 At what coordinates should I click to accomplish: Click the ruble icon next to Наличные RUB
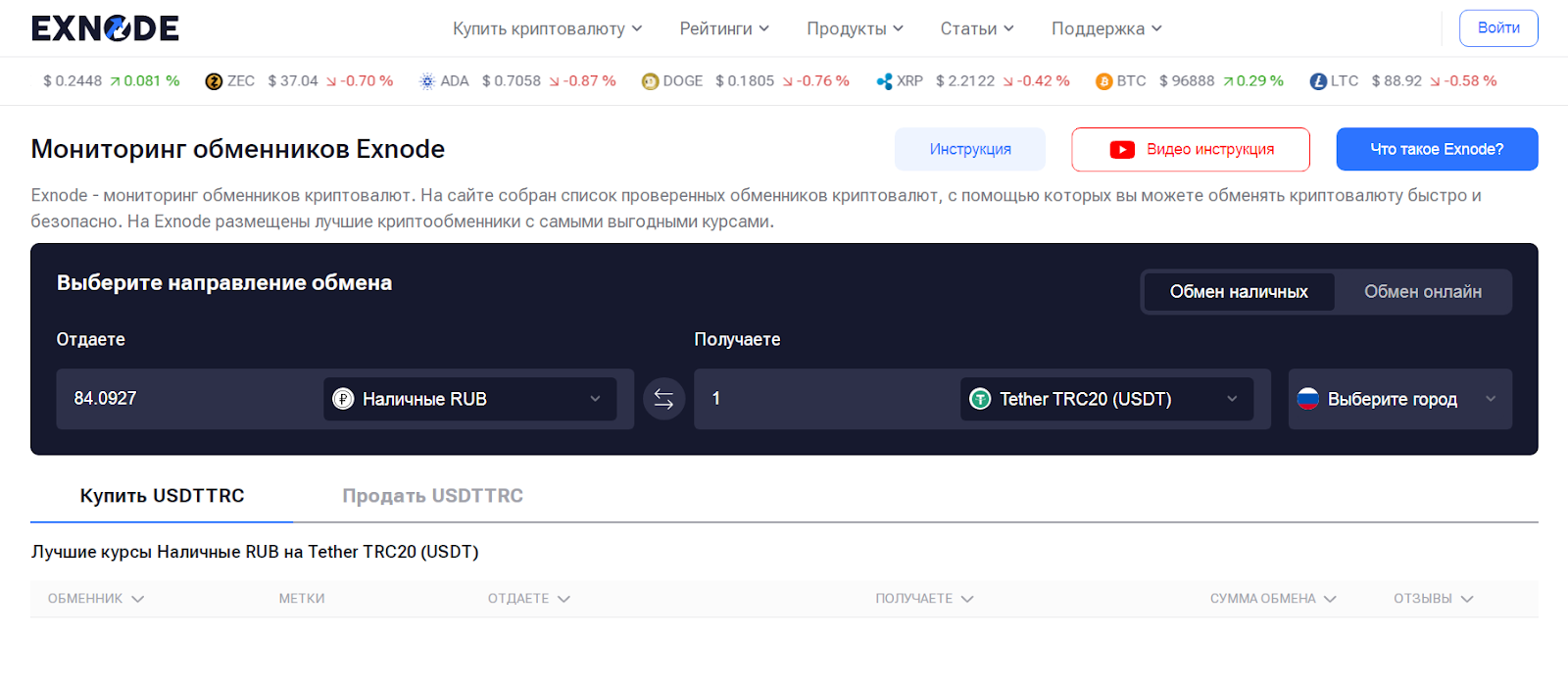tap(343, 399)
